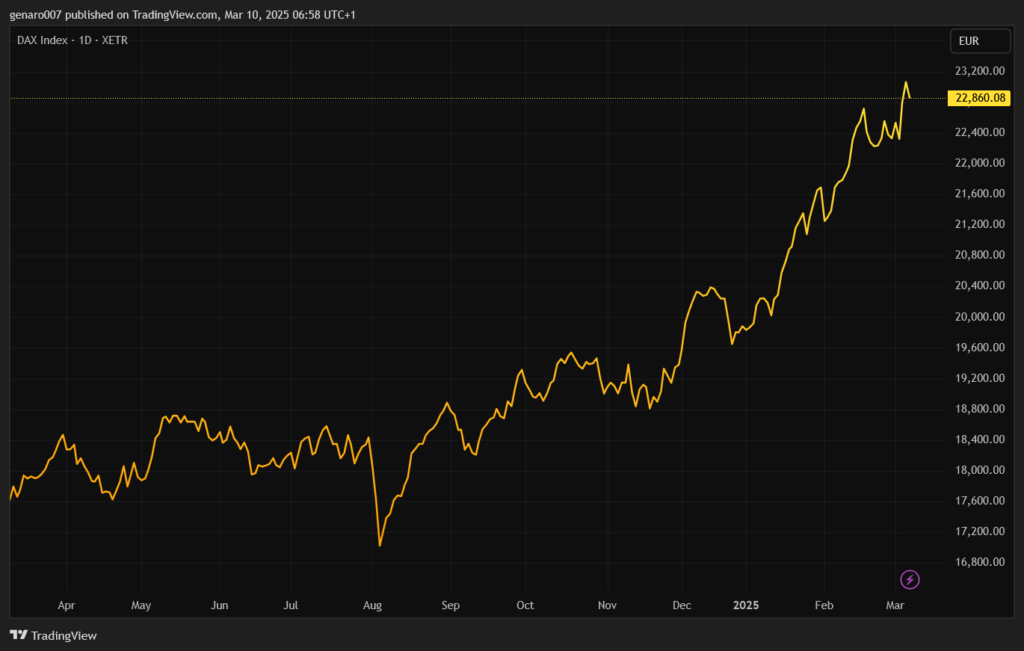Viewport: 1024px width, 651px height.
Task: Click the Mar label on time axis
Action: [896, 605]
